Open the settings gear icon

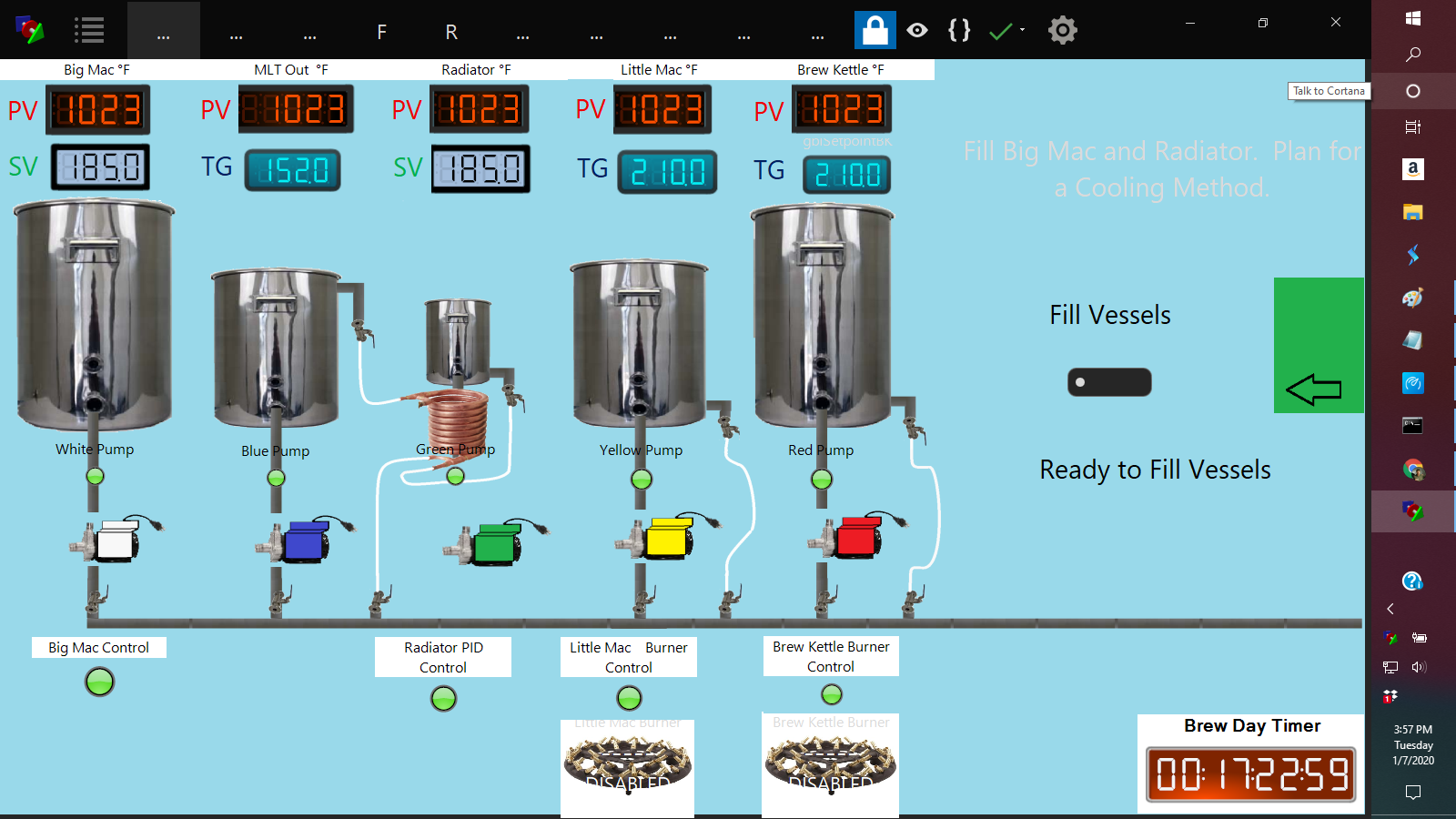1062,30
